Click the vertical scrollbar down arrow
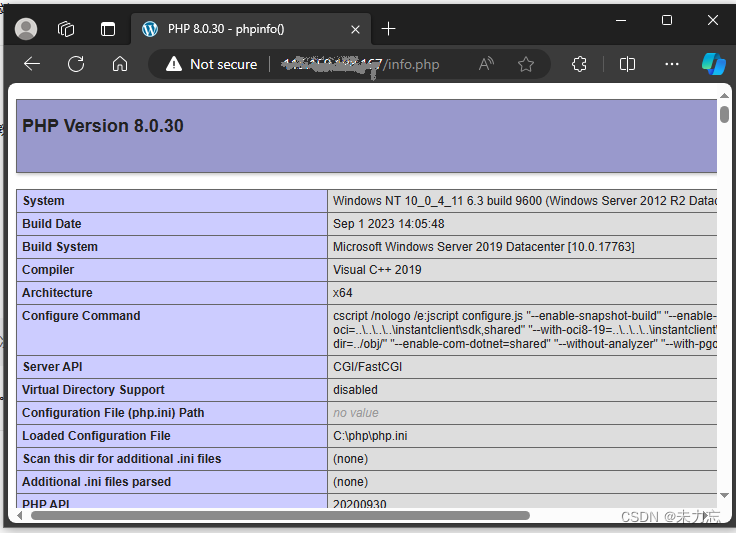Viewport: 736px width, 533px height. pyautogui.click(x=724, y=495)
